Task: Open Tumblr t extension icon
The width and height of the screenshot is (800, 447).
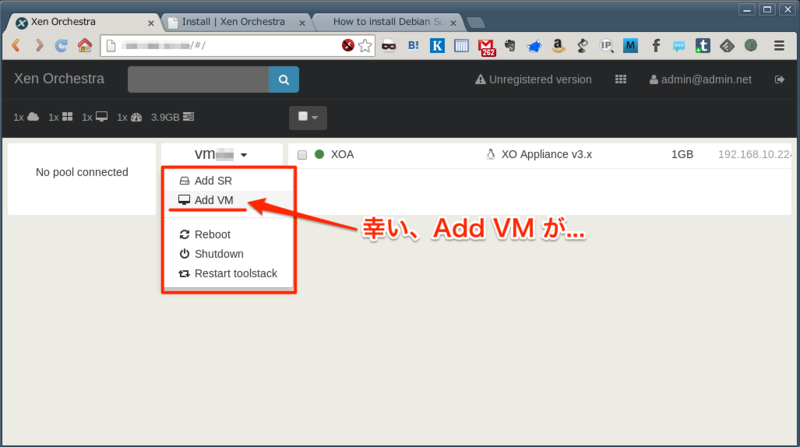Action: pyautogui.click(x=703, y=45)
